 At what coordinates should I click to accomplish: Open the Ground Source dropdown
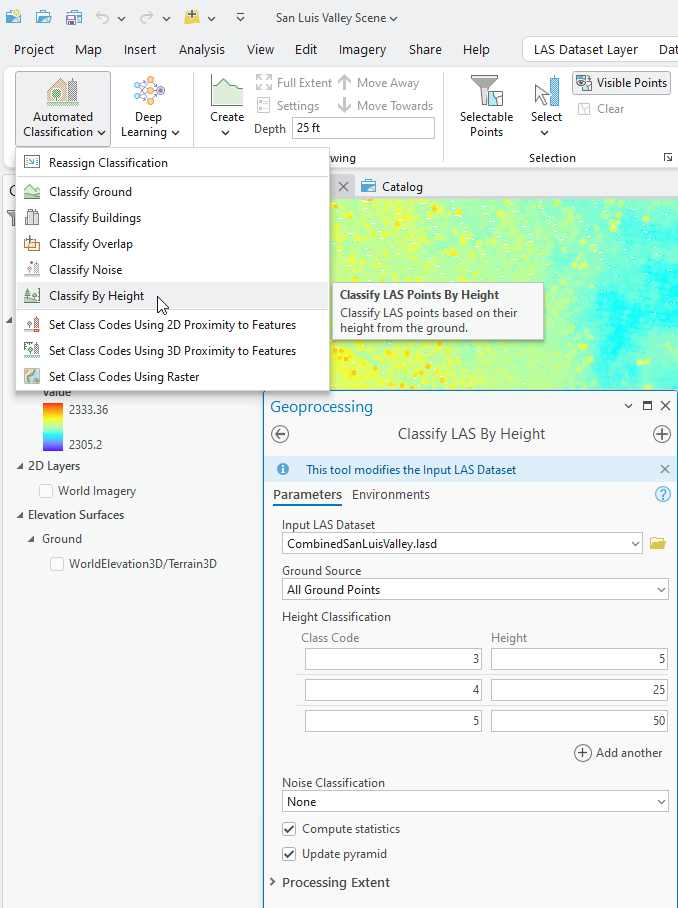point(475,590)
